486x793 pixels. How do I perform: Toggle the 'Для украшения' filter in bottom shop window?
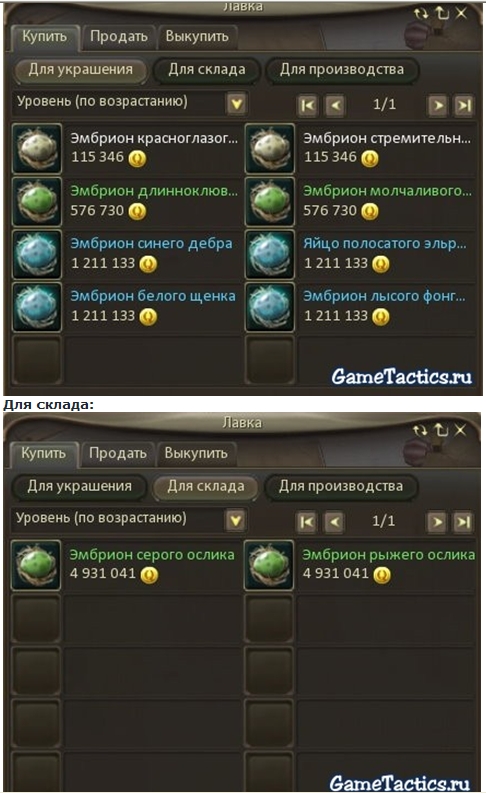[79, 487]
